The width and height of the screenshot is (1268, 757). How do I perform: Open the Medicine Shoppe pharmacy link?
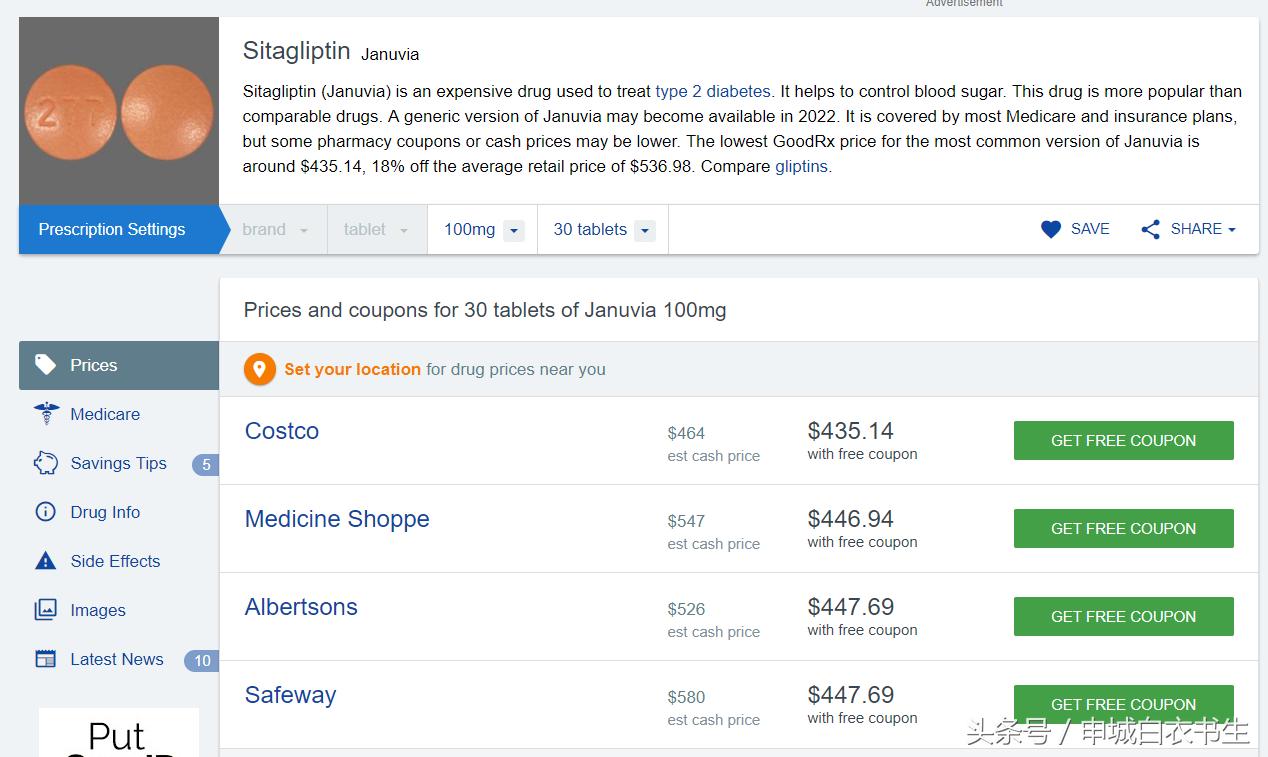337,519
